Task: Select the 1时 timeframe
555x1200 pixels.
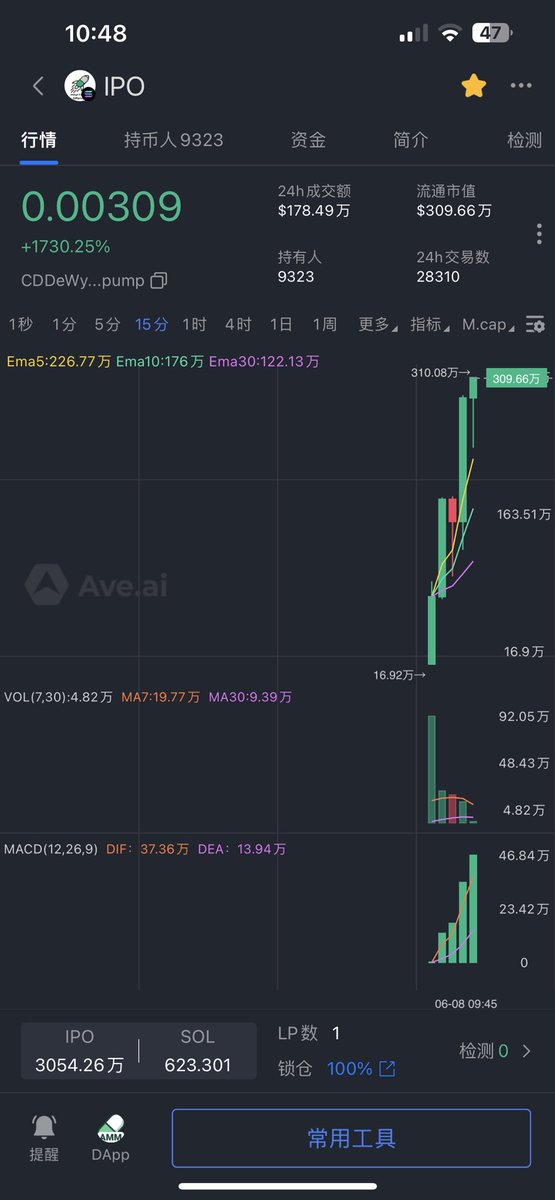Action: coord(194,324)
